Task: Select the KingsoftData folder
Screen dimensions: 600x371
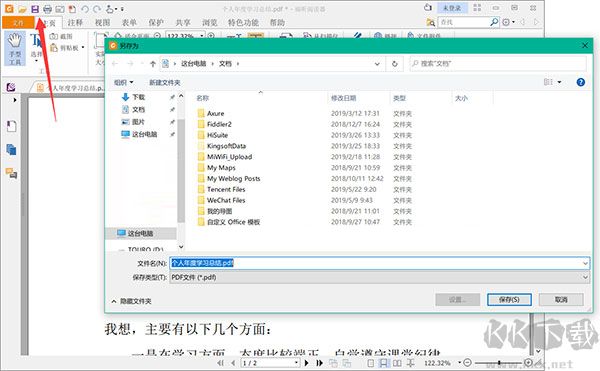Action: [x=226, y=146]
